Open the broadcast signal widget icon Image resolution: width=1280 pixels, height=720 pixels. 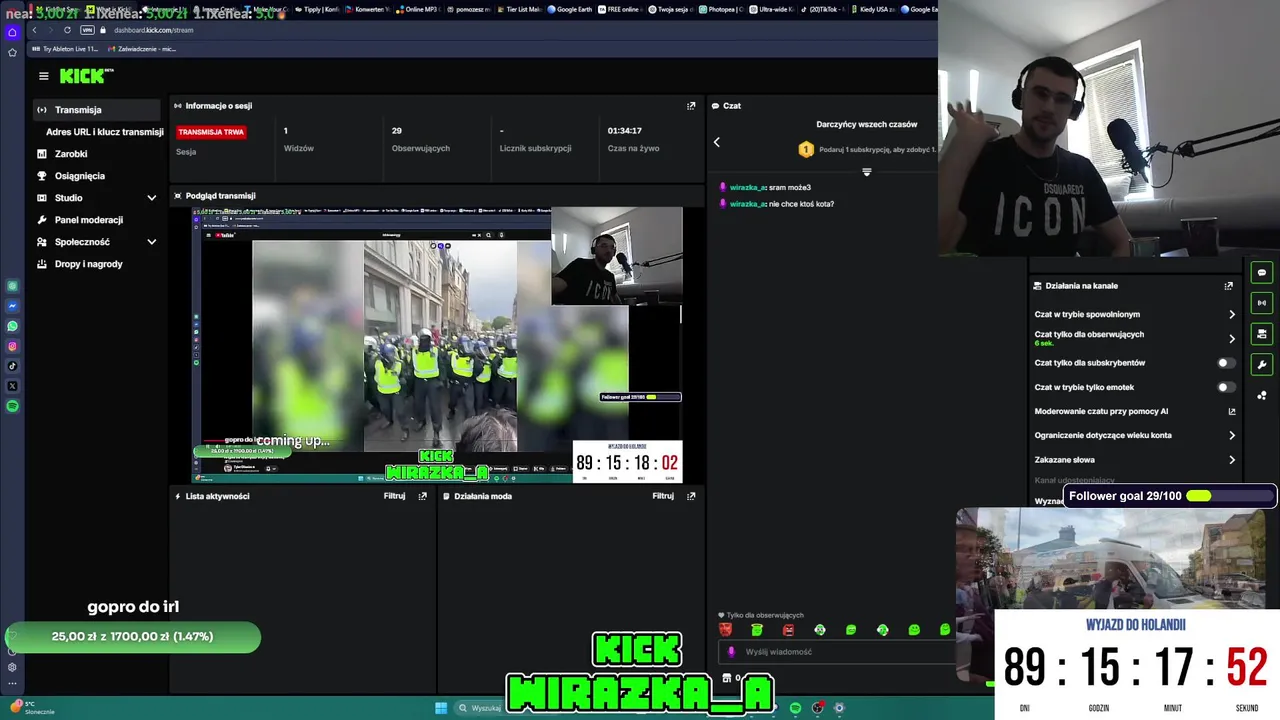coord(1262,303)
